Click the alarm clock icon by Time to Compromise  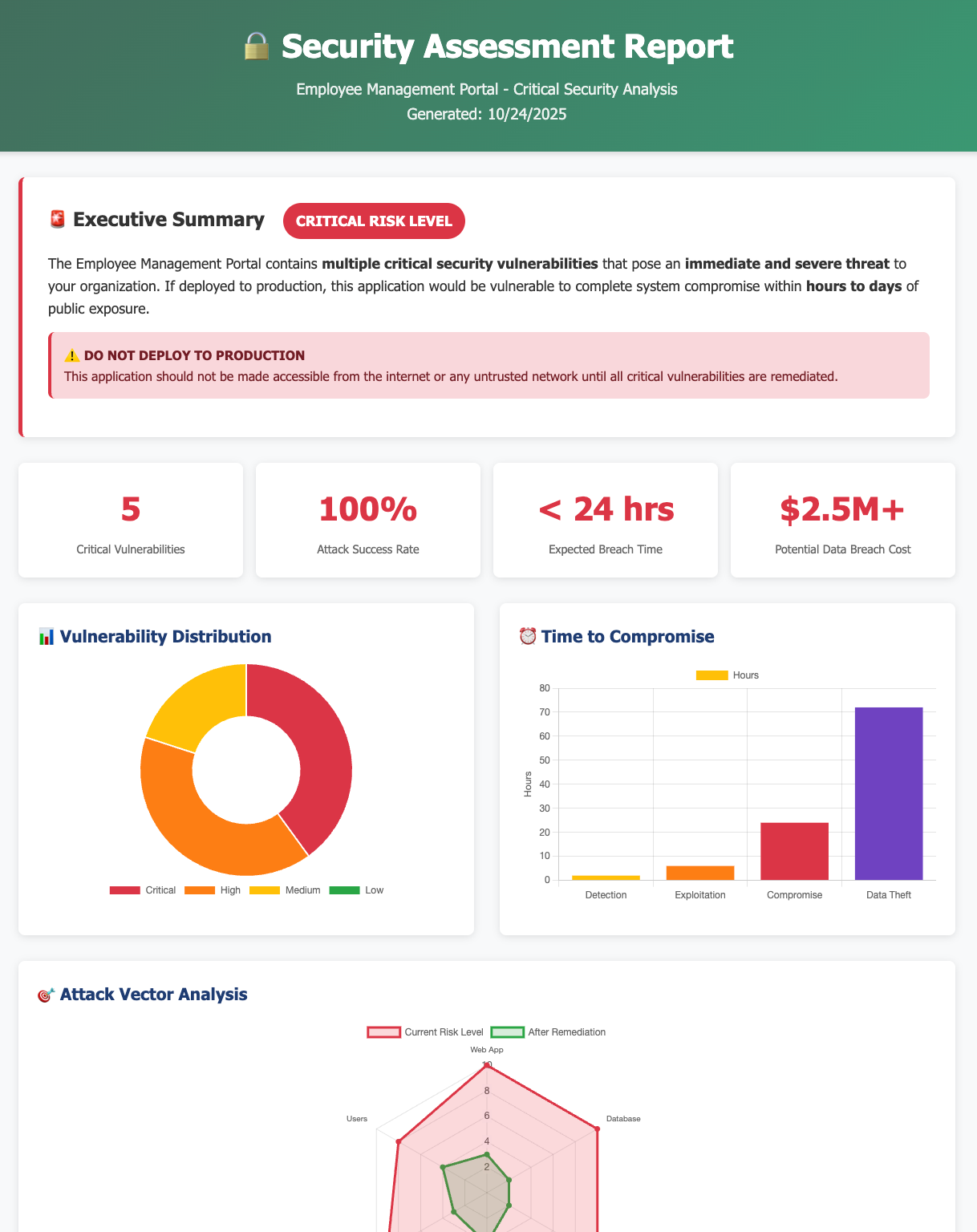528,638
